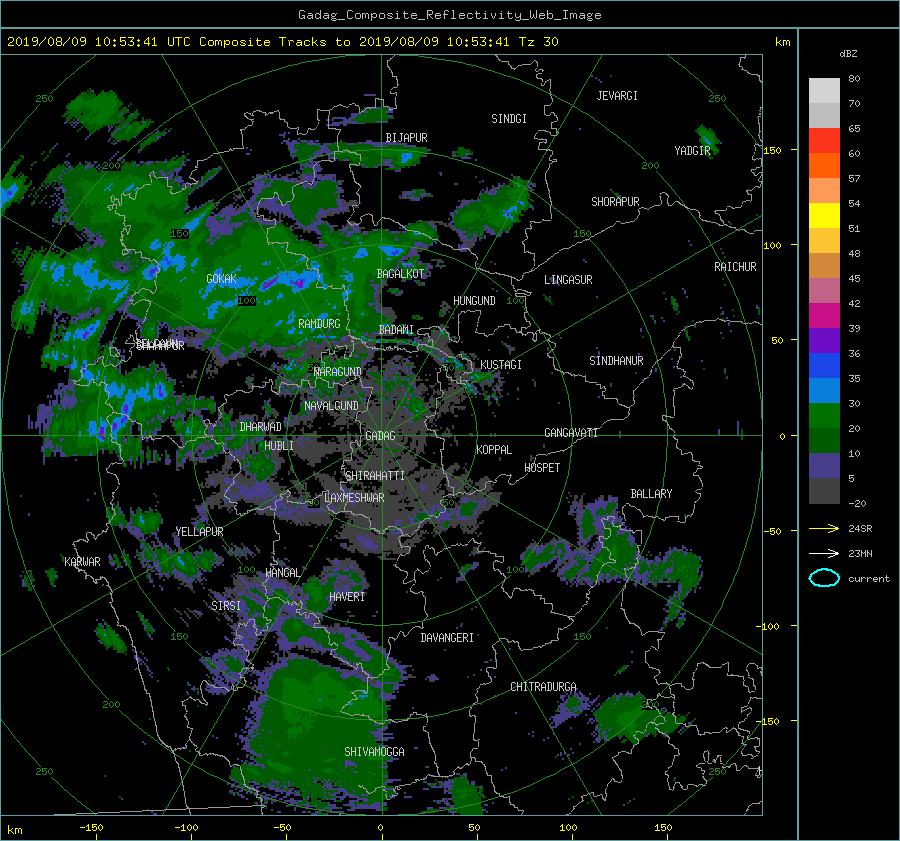Select the HAVERI label
Screen dimensions: 900x841
pyautogui.click(x=347, y=597)
